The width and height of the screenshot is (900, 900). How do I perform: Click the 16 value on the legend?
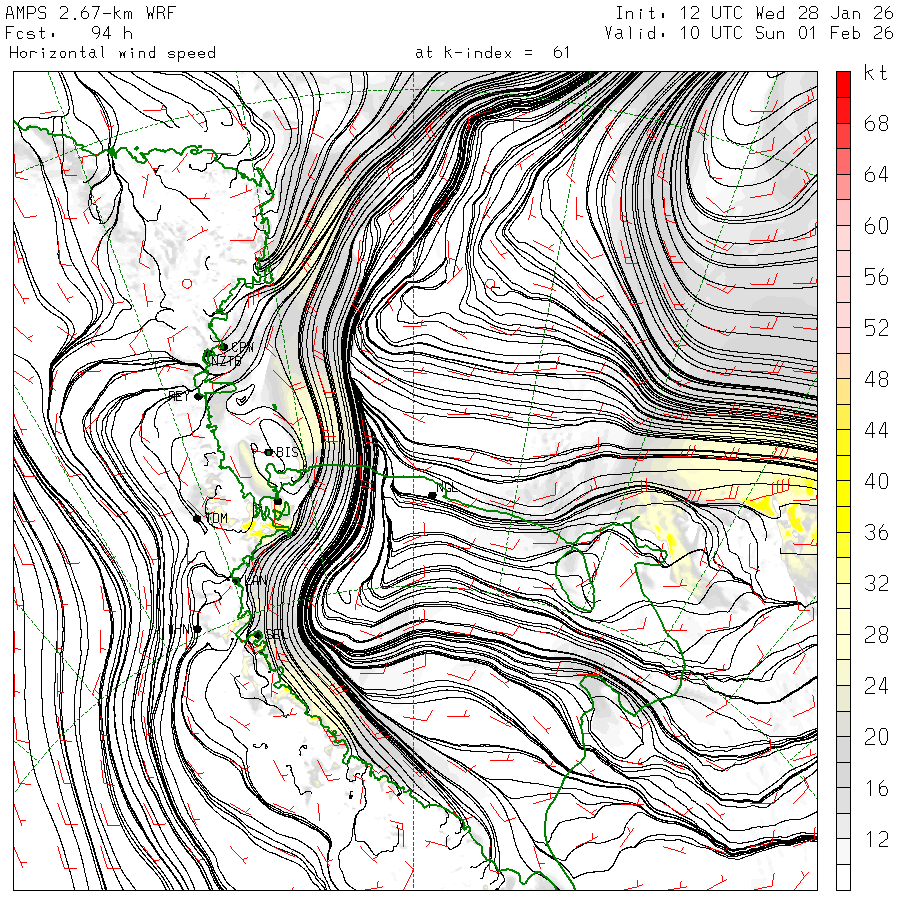[876, 789]
